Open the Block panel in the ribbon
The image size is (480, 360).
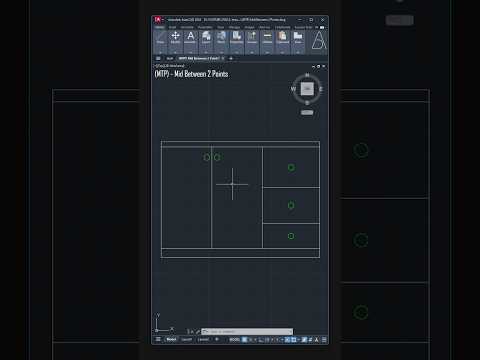coord(221,42)
